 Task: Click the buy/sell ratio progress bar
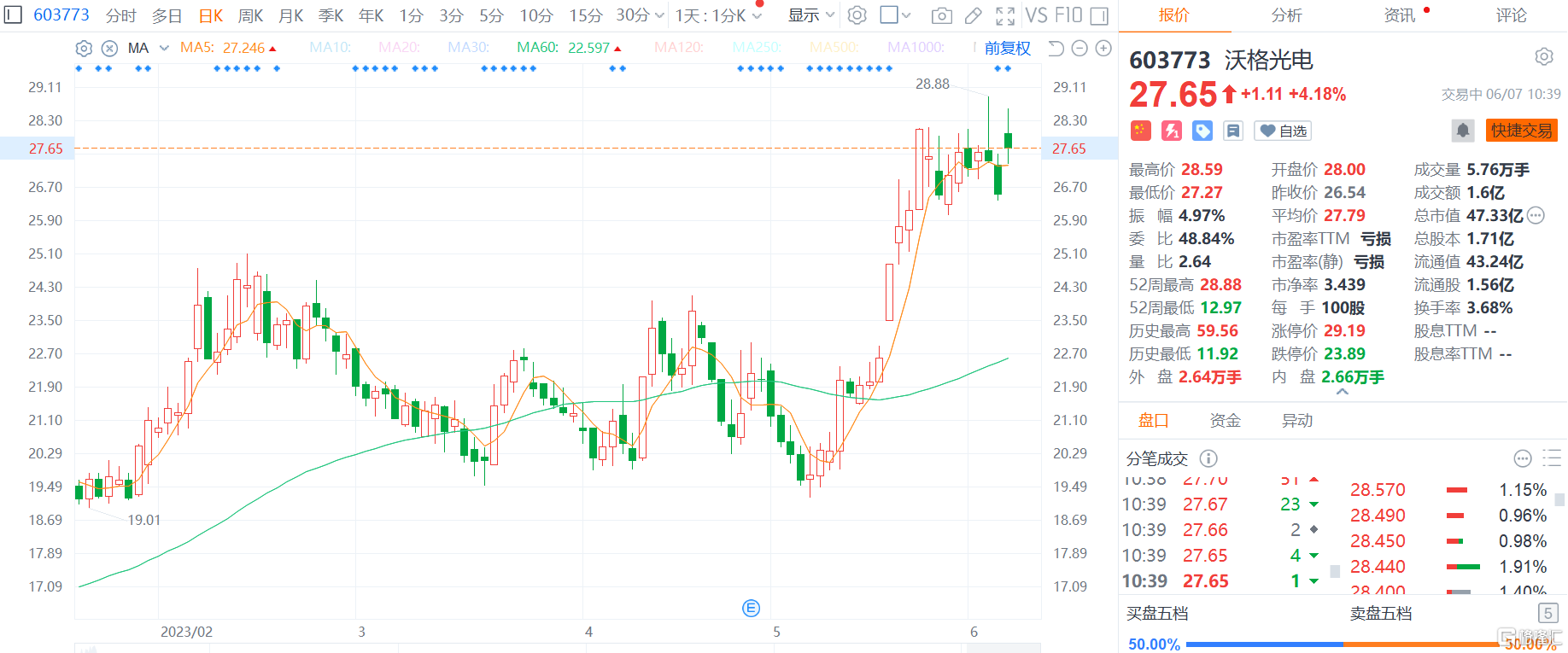[1343, 644]
